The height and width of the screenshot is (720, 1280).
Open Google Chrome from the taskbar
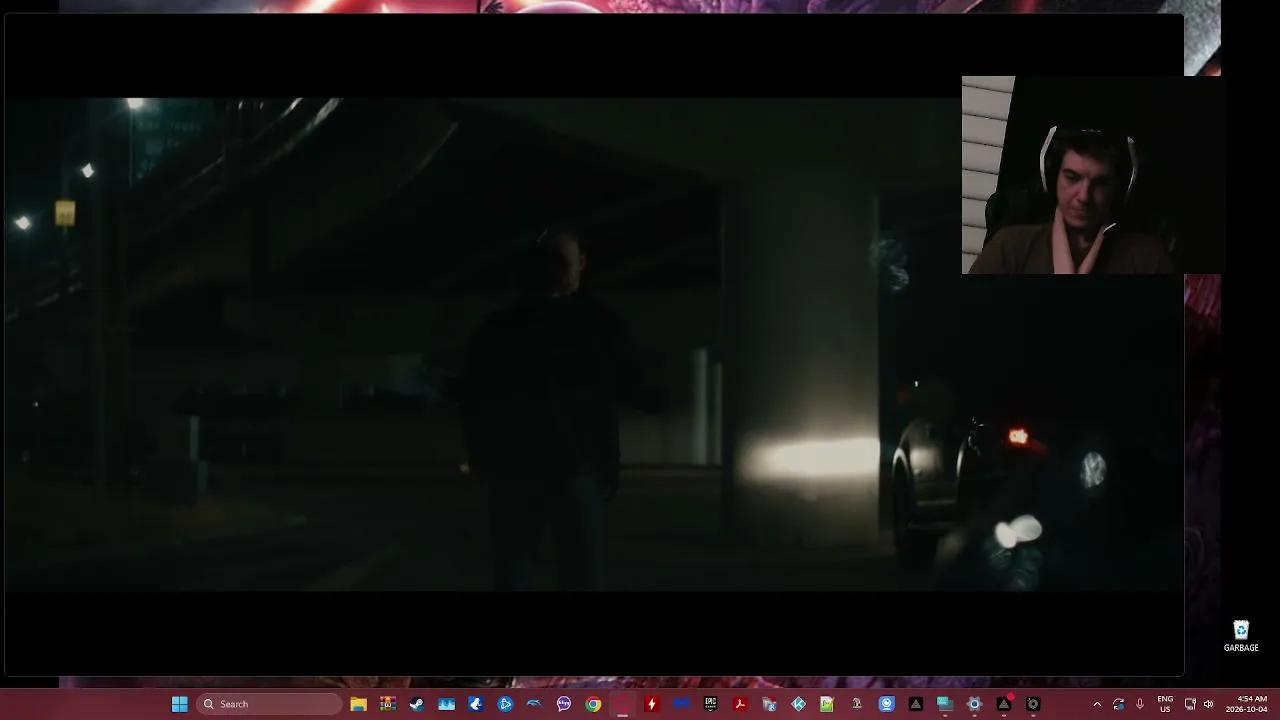(593, 704)
